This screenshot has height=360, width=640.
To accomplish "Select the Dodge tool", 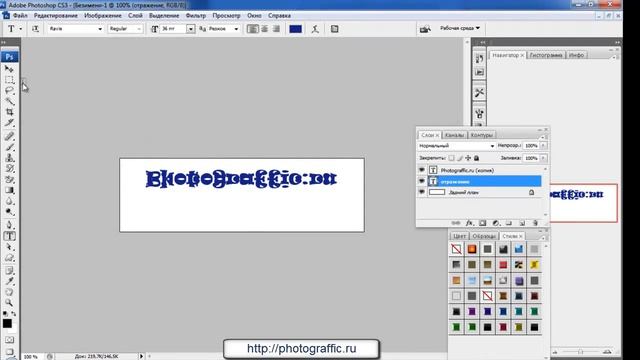I will 9,212.
